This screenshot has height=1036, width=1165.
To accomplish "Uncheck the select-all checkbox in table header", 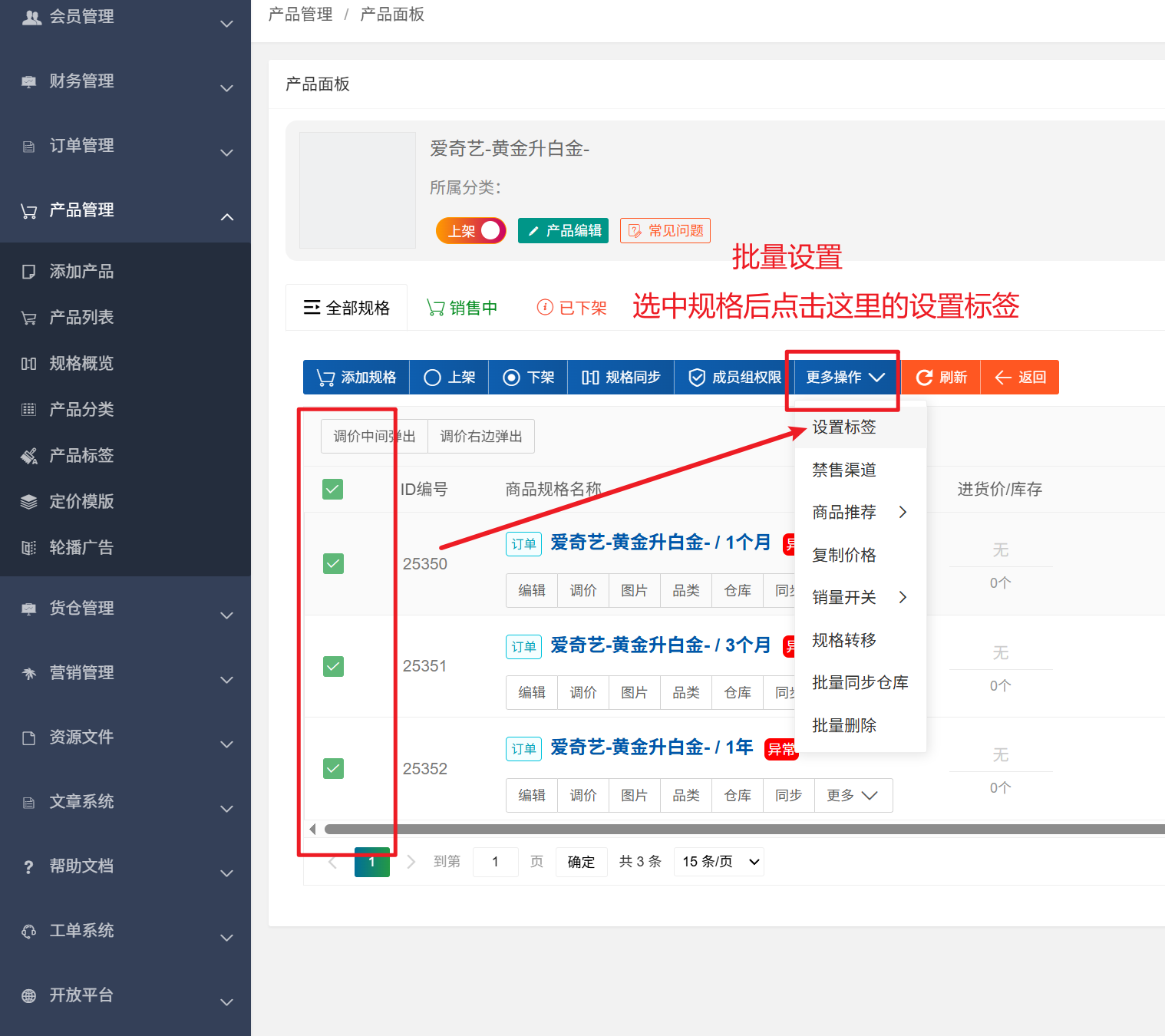I will (333, 489).
